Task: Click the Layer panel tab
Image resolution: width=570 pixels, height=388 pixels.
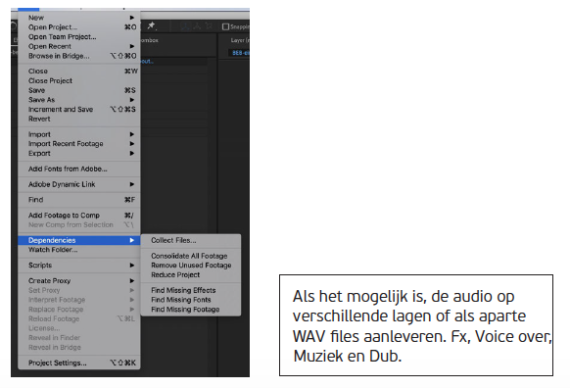Action: pos(239,40)
